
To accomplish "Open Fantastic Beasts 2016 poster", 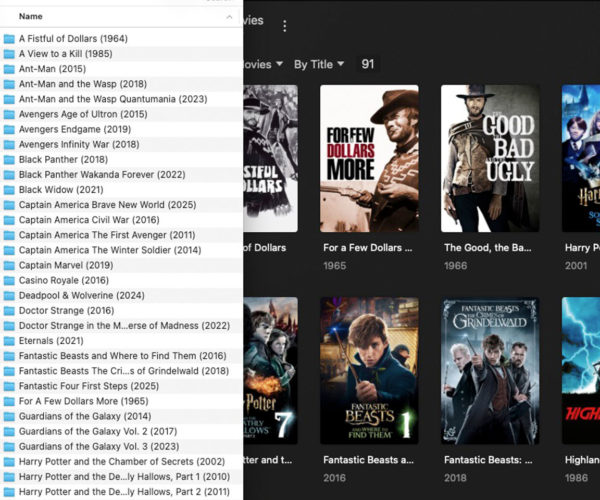I will click(x=369, y=371).
